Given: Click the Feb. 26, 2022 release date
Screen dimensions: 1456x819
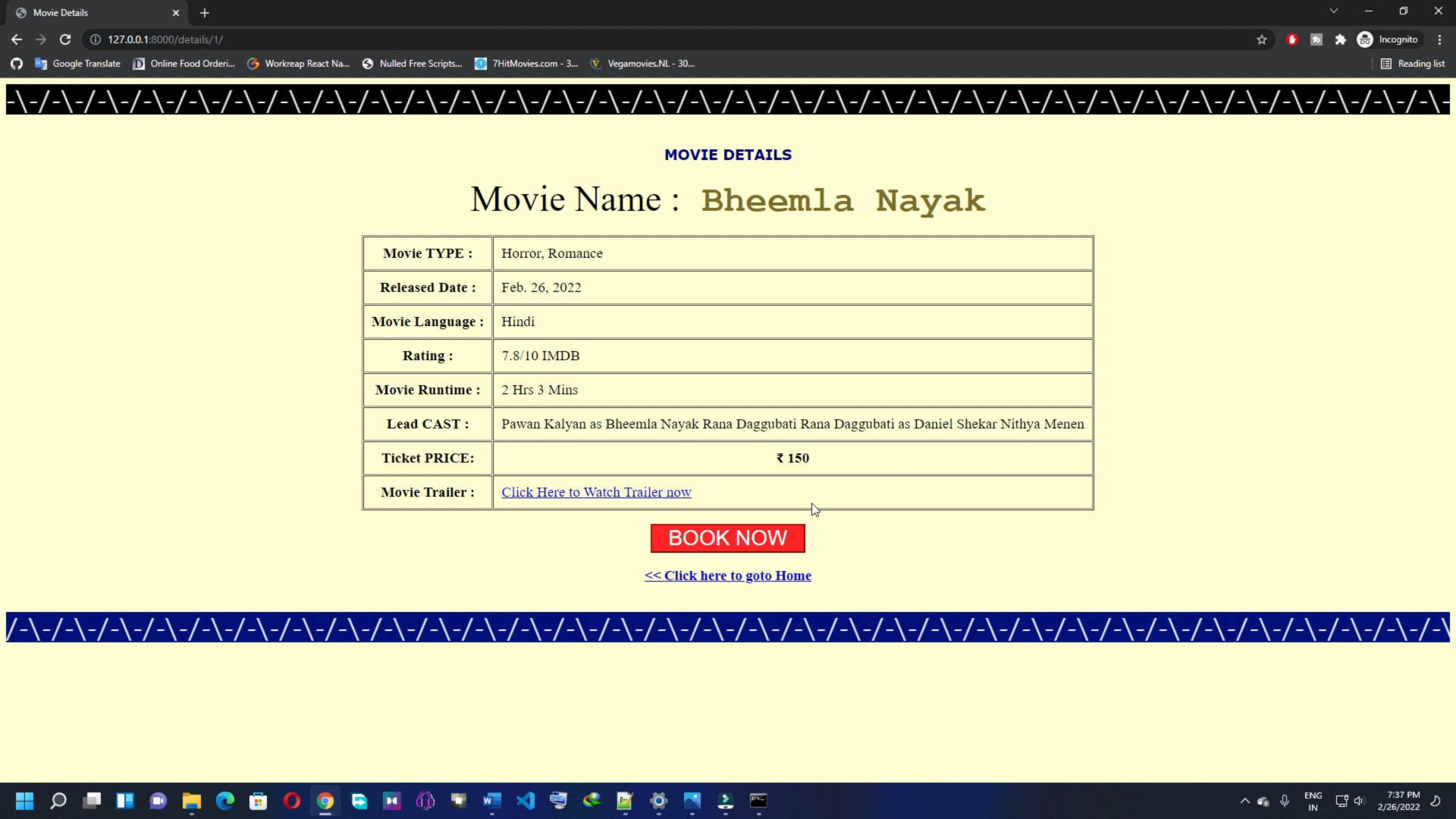Looking at the screenshot, I should (541, 287).
